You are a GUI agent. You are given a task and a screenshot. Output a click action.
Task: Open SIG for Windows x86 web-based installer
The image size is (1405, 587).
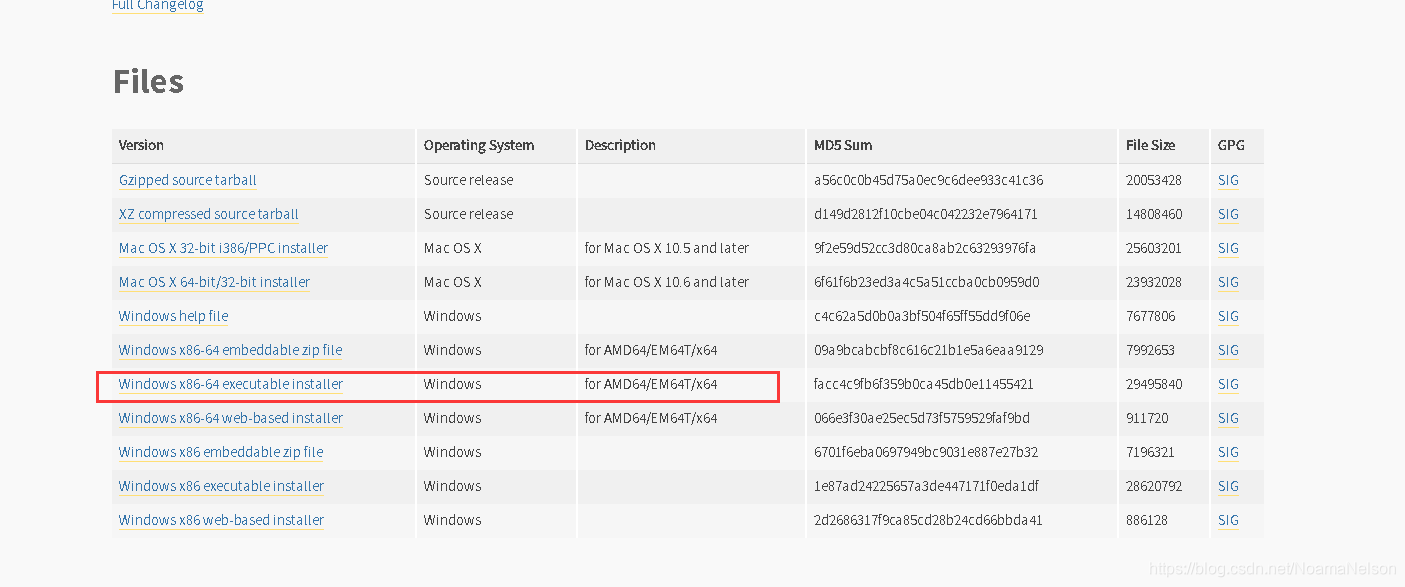[1228, 520]
